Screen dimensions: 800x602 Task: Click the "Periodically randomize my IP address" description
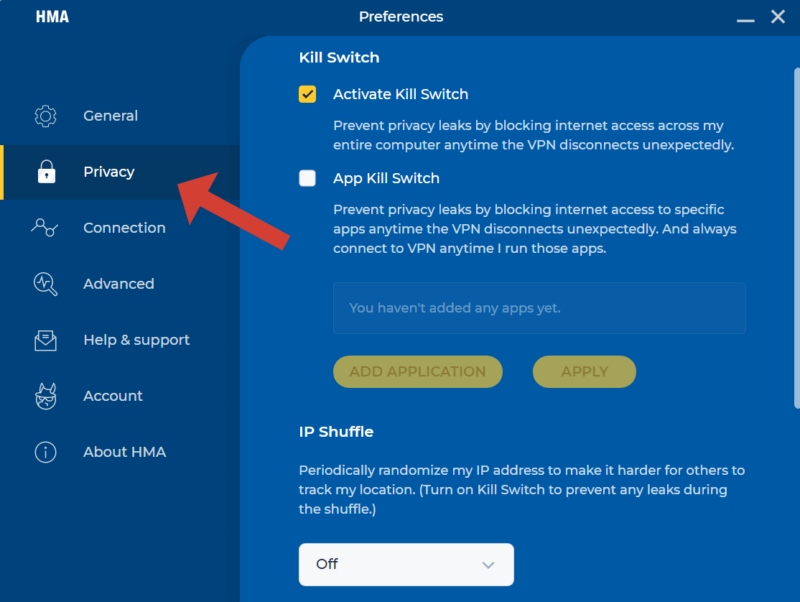click(x=521, y=490)
